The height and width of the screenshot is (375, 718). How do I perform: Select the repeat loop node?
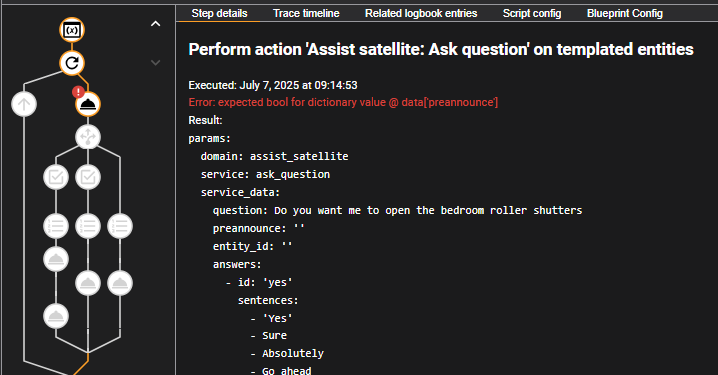coord(72,63)
